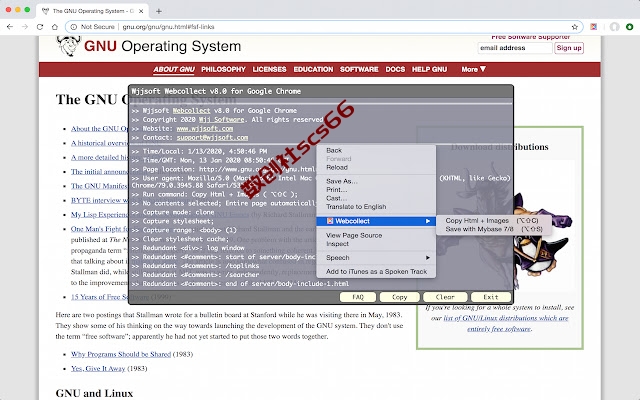640x400 pixels.
Task: Open the LICENSES navigation tab
Action: [269, 69]
